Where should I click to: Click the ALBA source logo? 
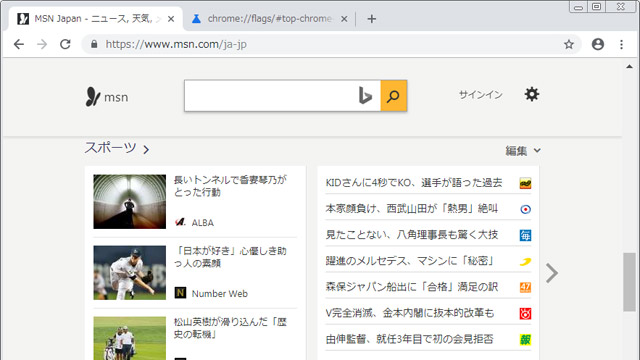point(180,222)
